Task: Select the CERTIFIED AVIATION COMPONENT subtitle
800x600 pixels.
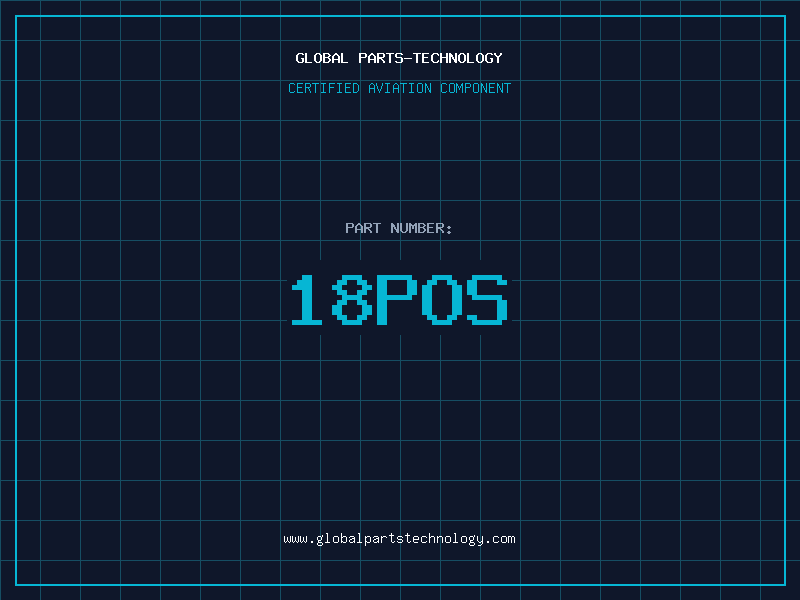Action: click(399, 88)
